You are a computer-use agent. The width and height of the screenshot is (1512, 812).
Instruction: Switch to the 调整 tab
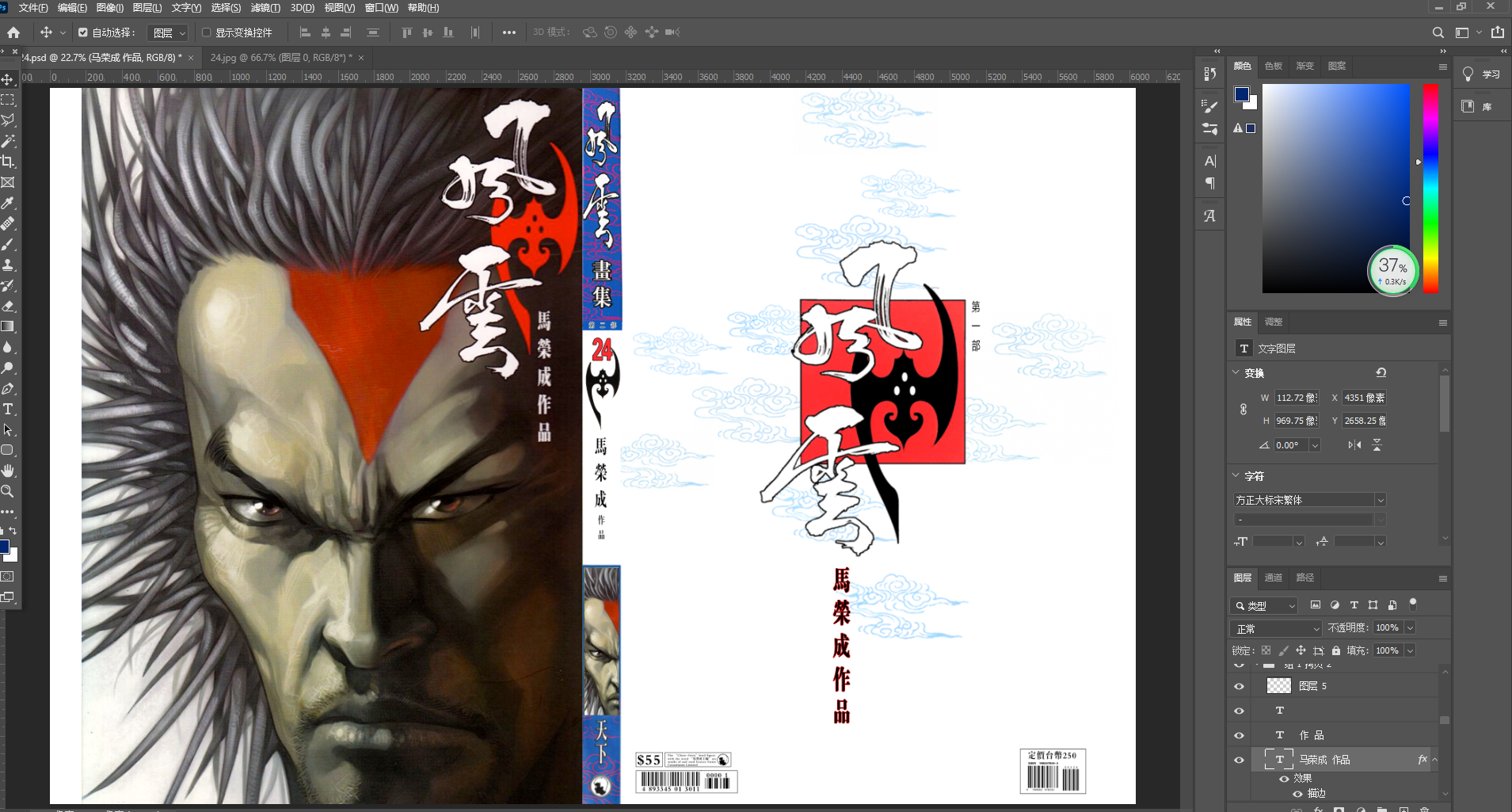coord(1273,322)
